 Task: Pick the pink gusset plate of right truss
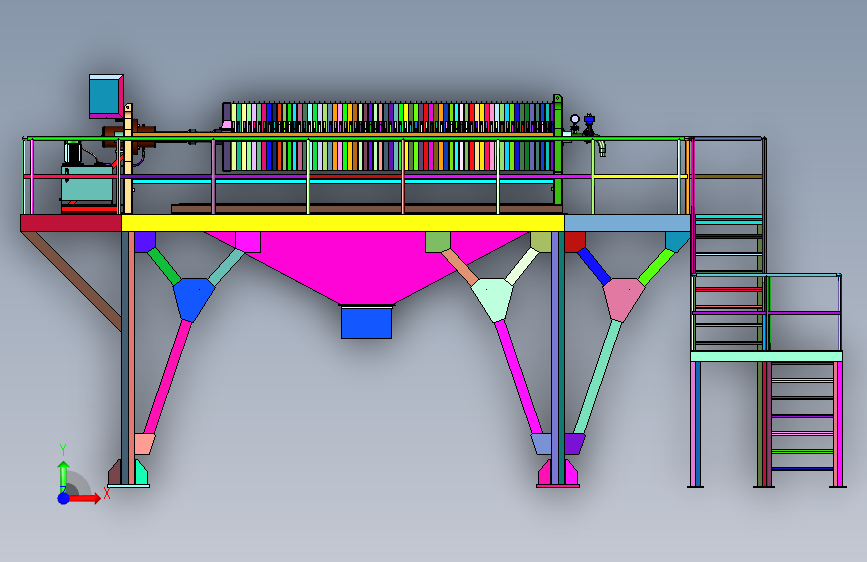623,299
